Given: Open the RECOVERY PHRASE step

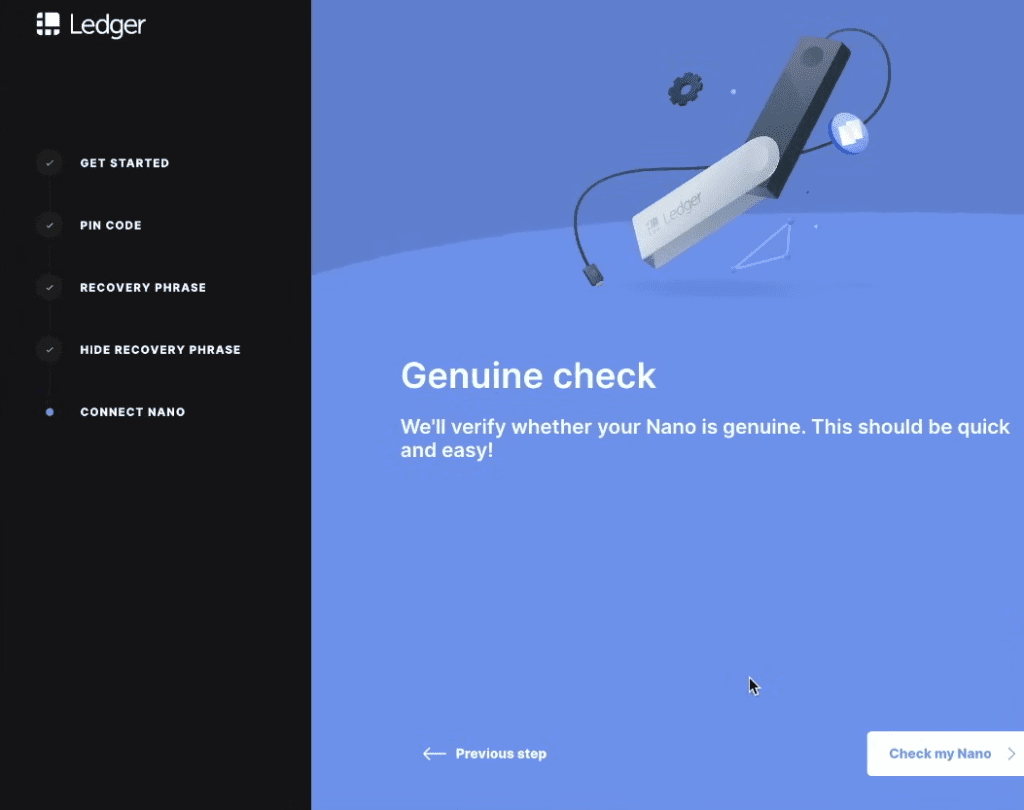Looking at the screenshot, I should (x=143, y=287).
